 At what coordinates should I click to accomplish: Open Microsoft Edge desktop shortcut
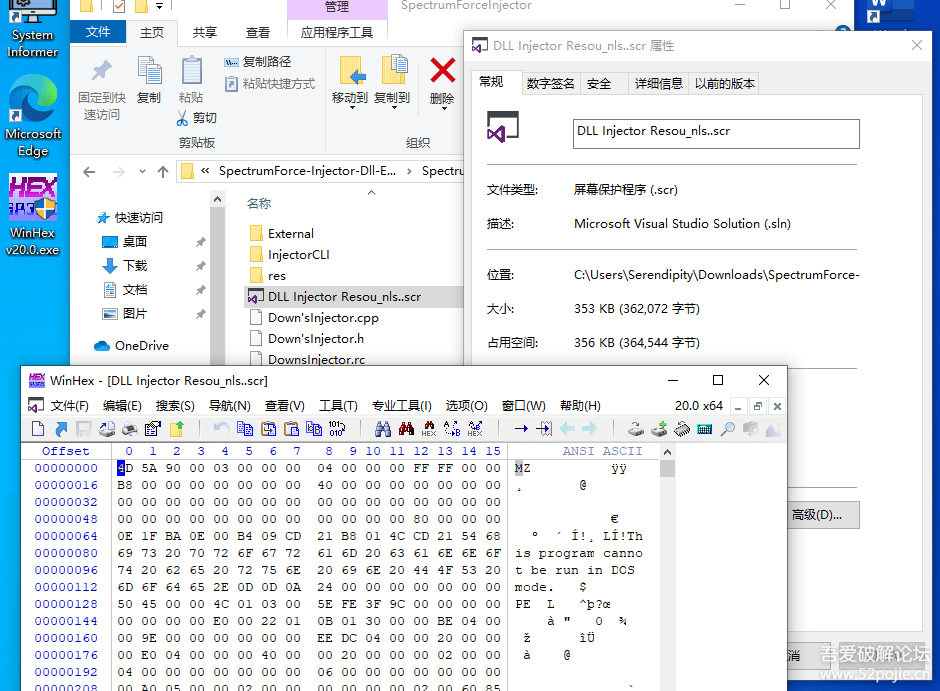(x=33, y=116)
